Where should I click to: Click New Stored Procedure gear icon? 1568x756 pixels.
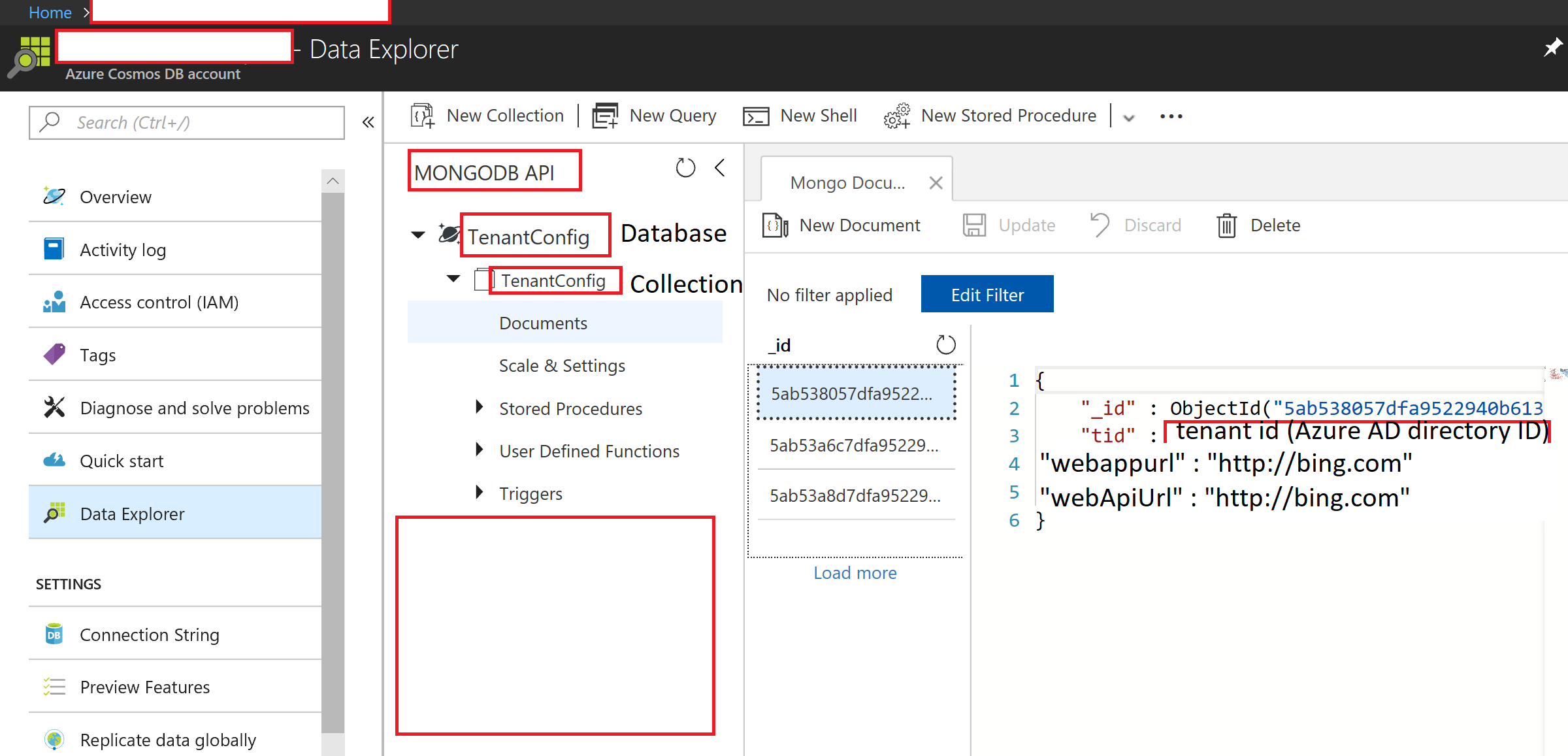click(897, 116)
